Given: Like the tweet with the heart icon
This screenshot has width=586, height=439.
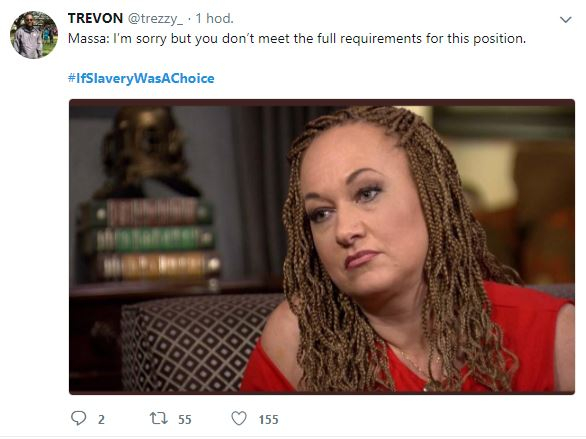Looking at the screenshot, I should (x=239, y=418).
